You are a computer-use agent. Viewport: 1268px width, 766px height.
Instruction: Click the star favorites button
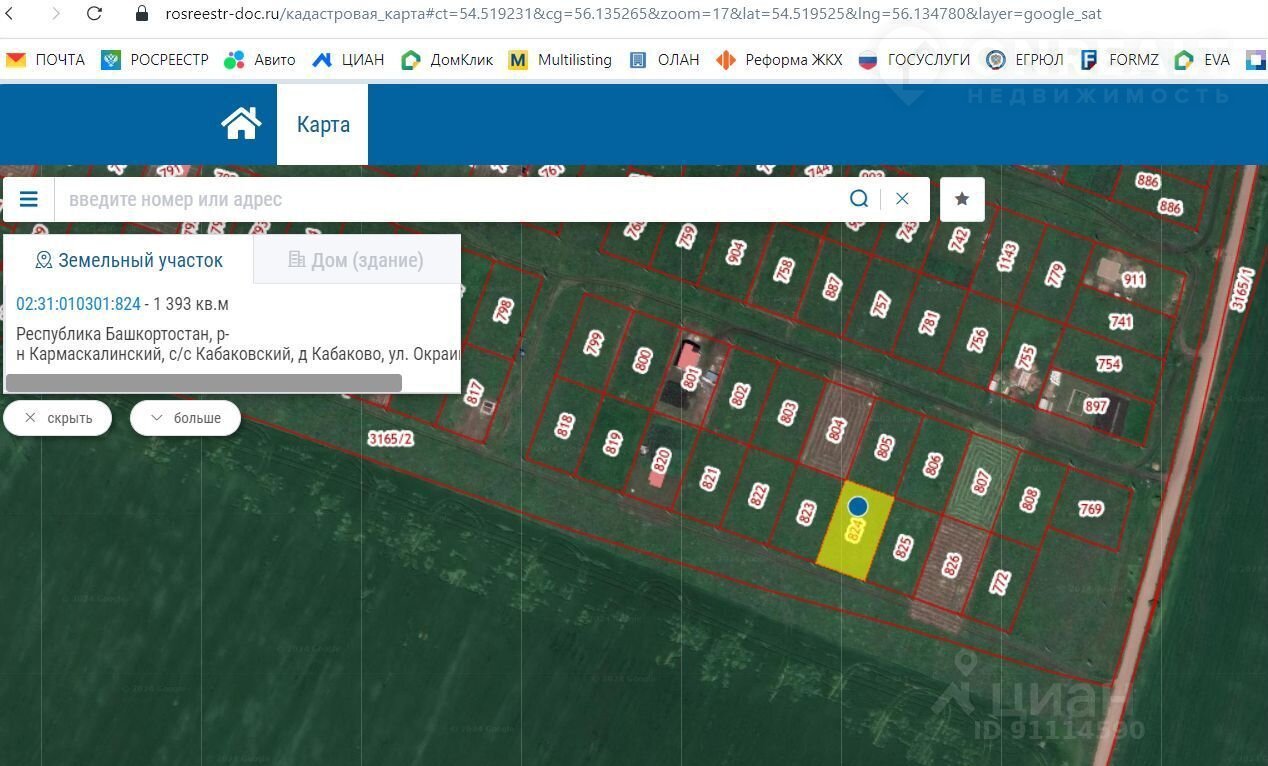(x=962, y=199)
